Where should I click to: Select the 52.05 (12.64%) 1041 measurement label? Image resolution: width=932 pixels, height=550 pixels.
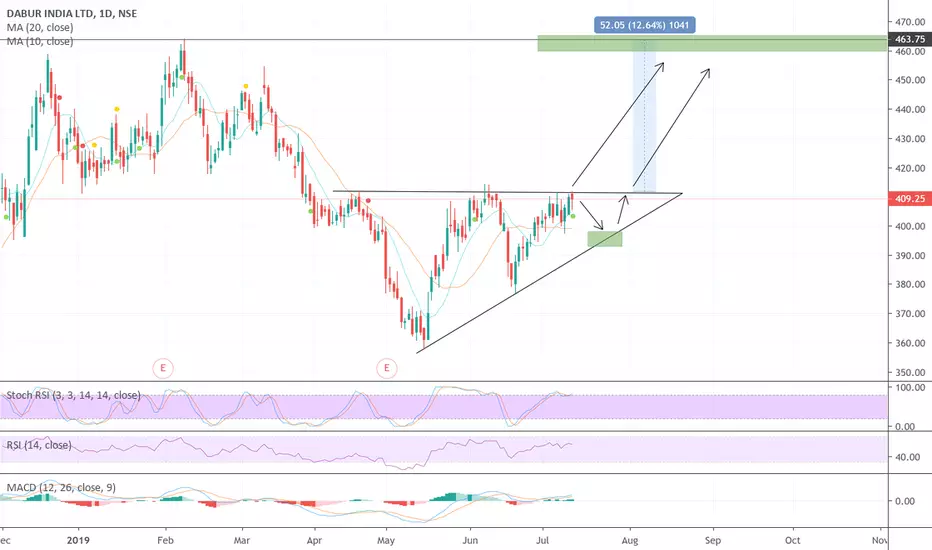pos(644,25)
